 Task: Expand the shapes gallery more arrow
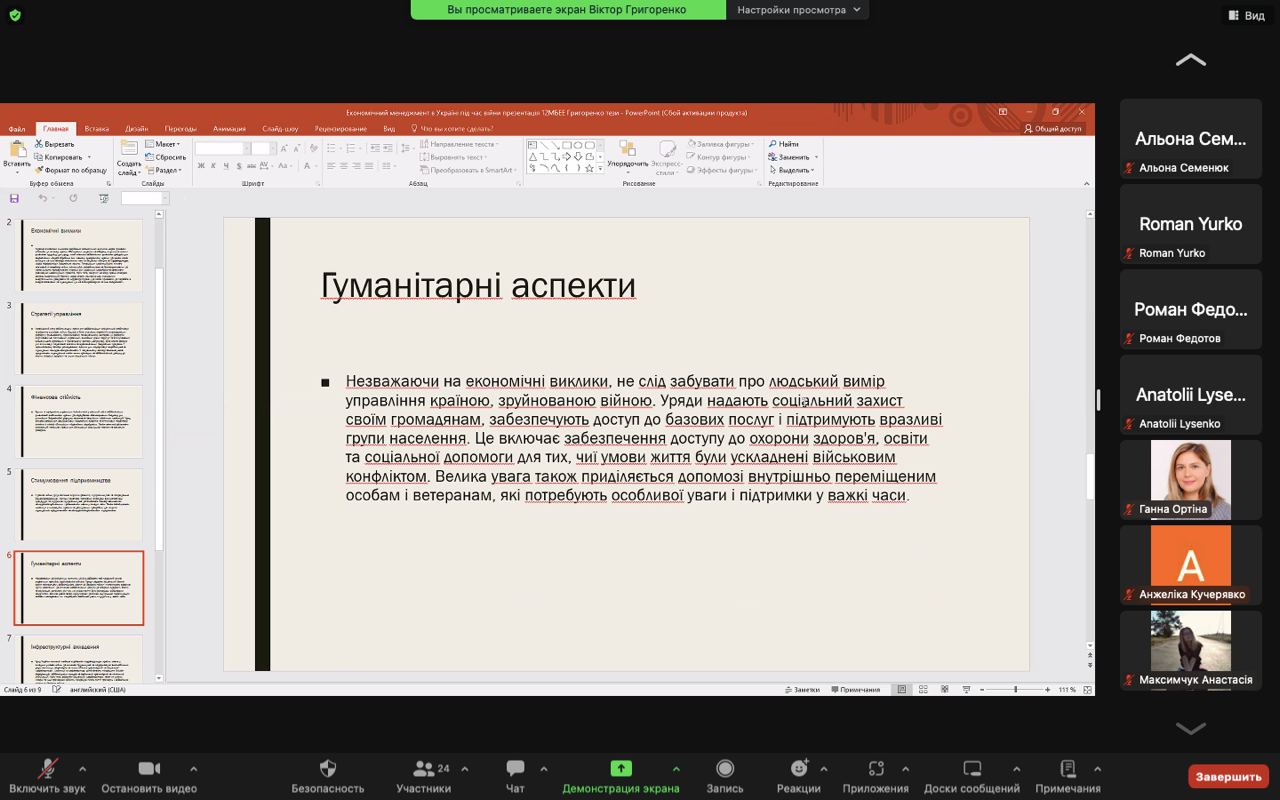click(602, 168)
